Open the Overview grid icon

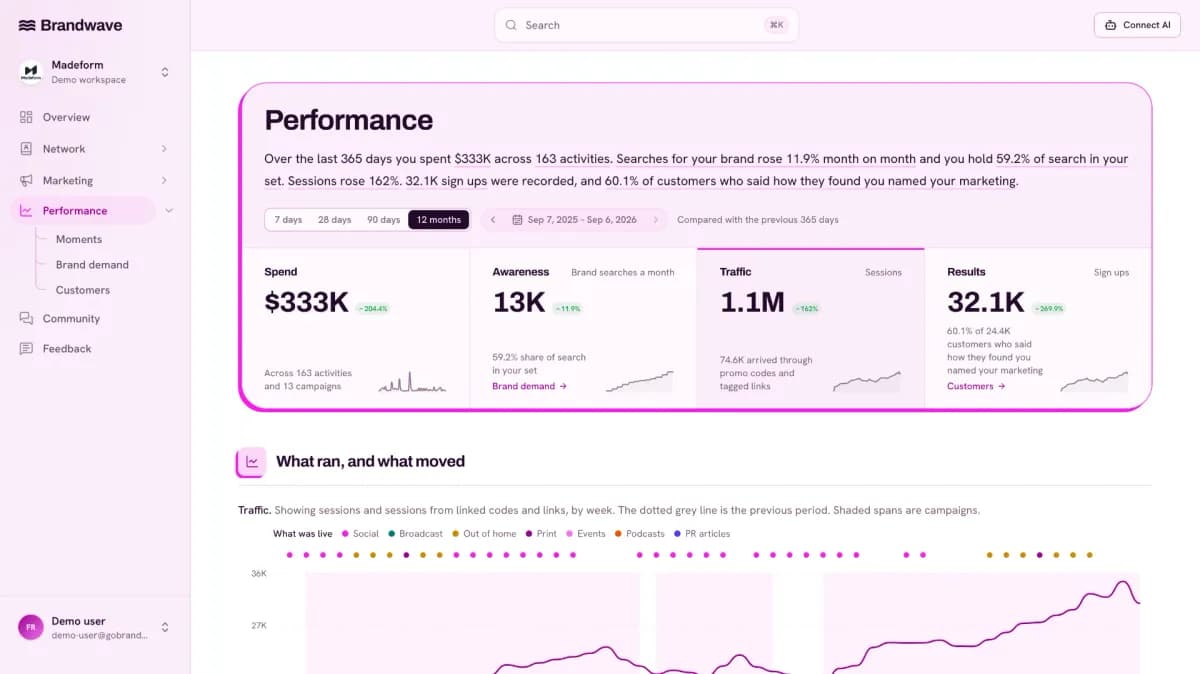[26, 117]
